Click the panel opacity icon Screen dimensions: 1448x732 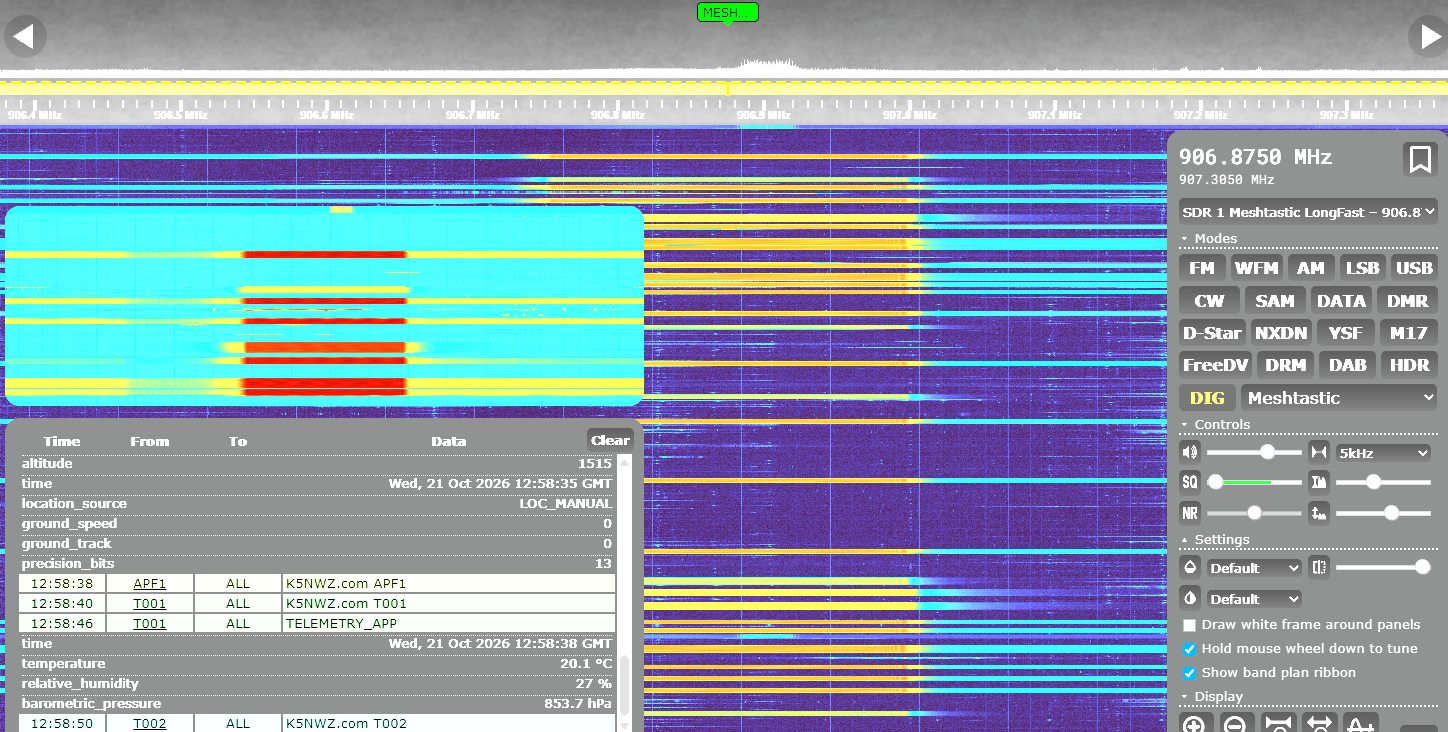[1319, 567]
